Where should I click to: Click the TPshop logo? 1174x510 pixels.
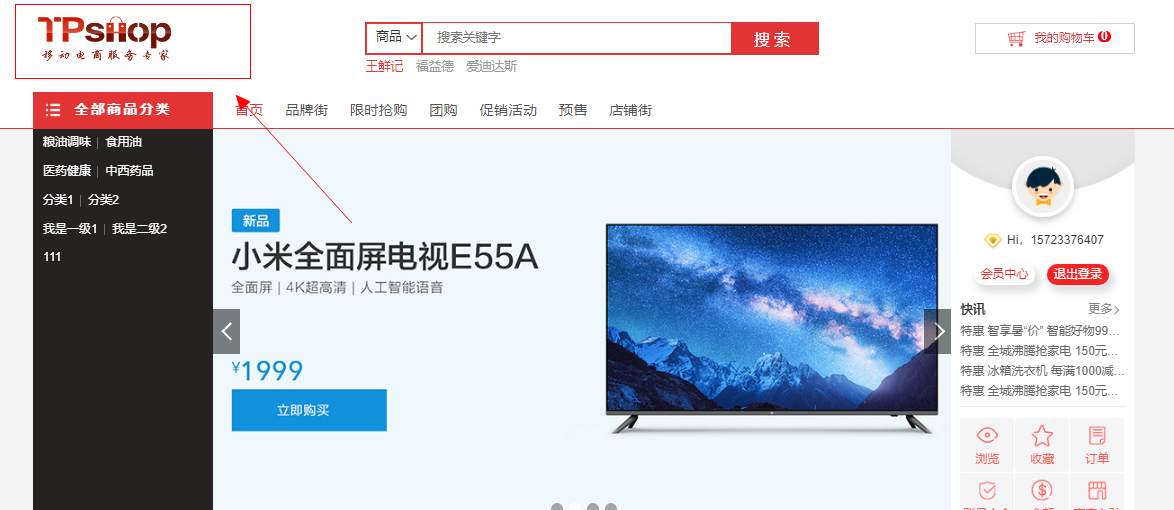pos(105,40)
